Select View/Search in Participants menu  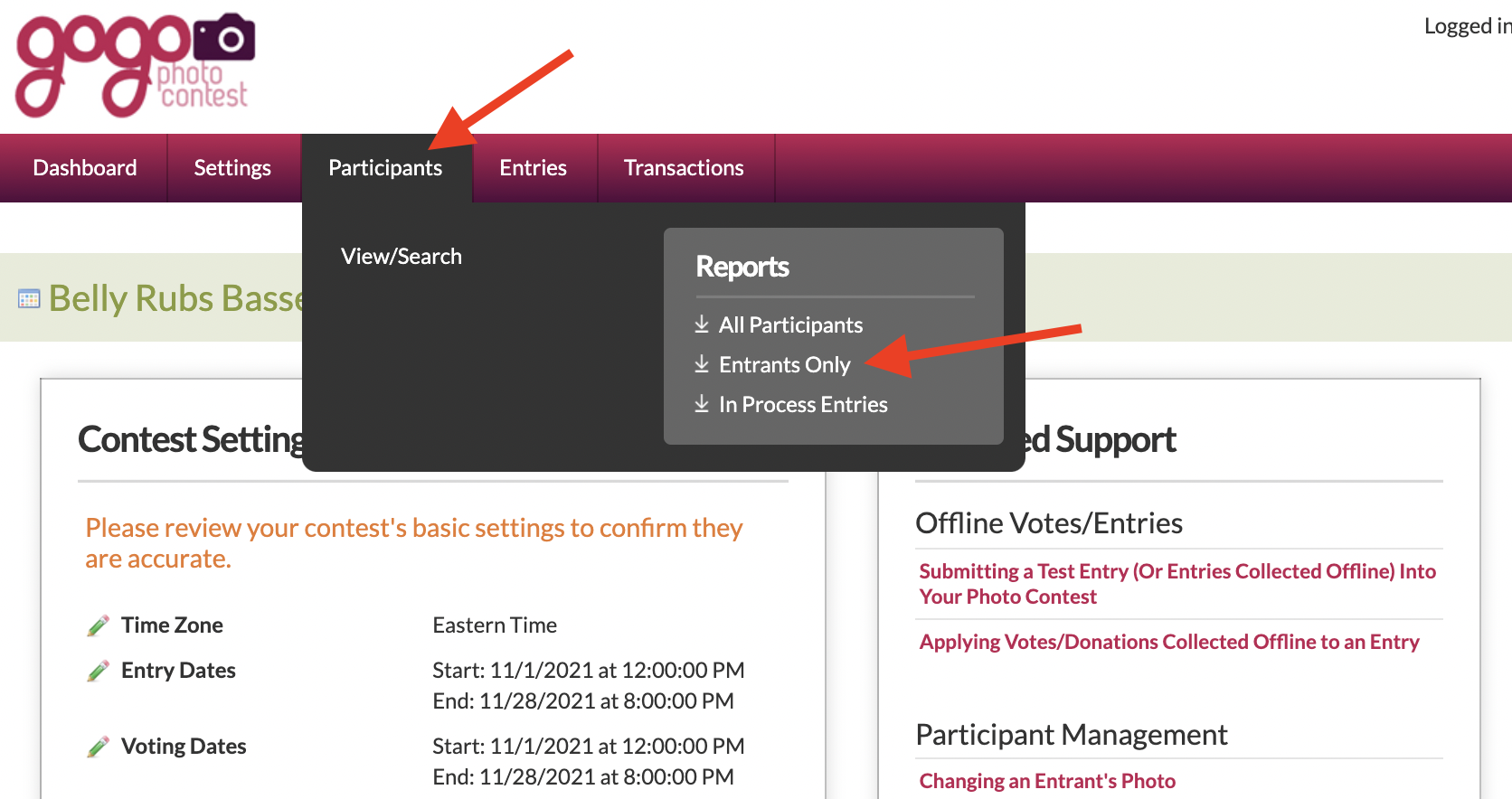coord(402,257)
